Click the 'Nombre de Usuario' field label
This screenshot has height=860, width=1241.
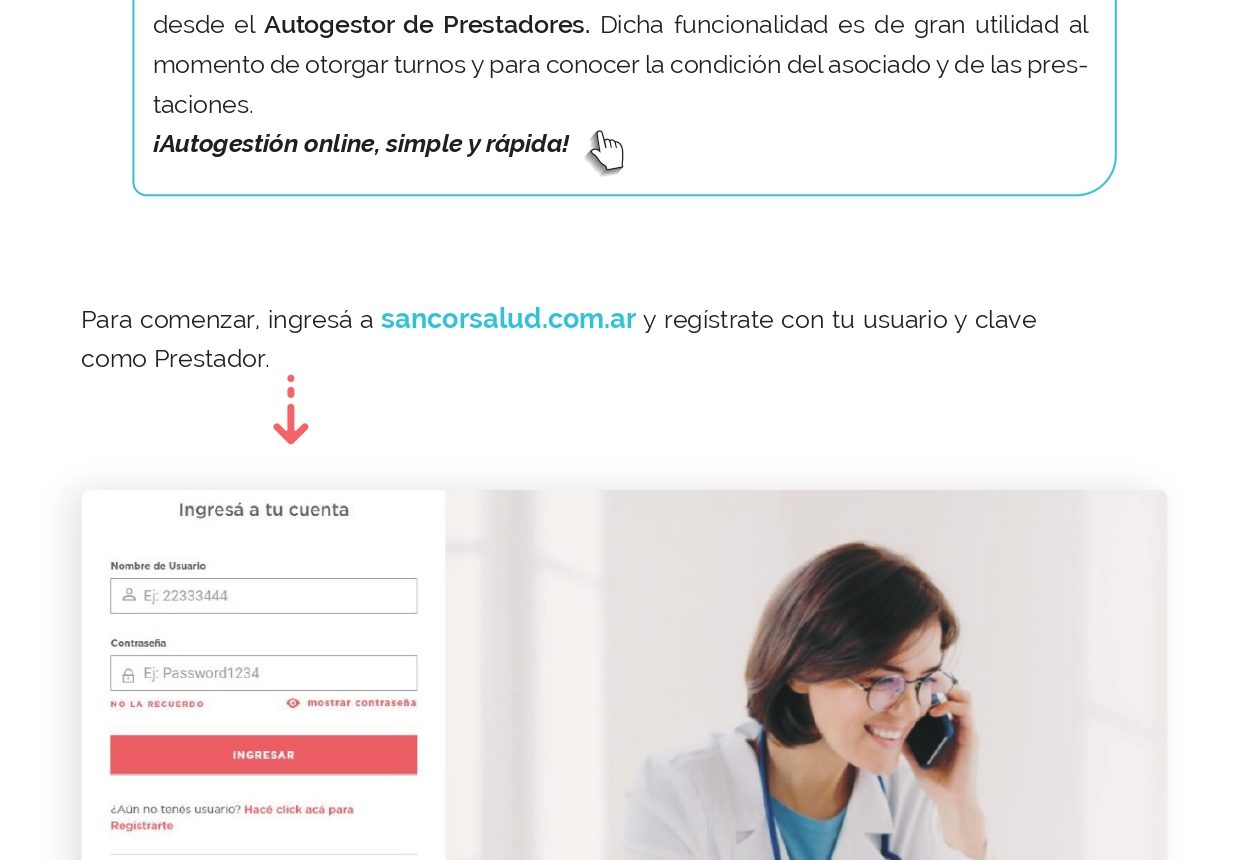tap(158, 566)
